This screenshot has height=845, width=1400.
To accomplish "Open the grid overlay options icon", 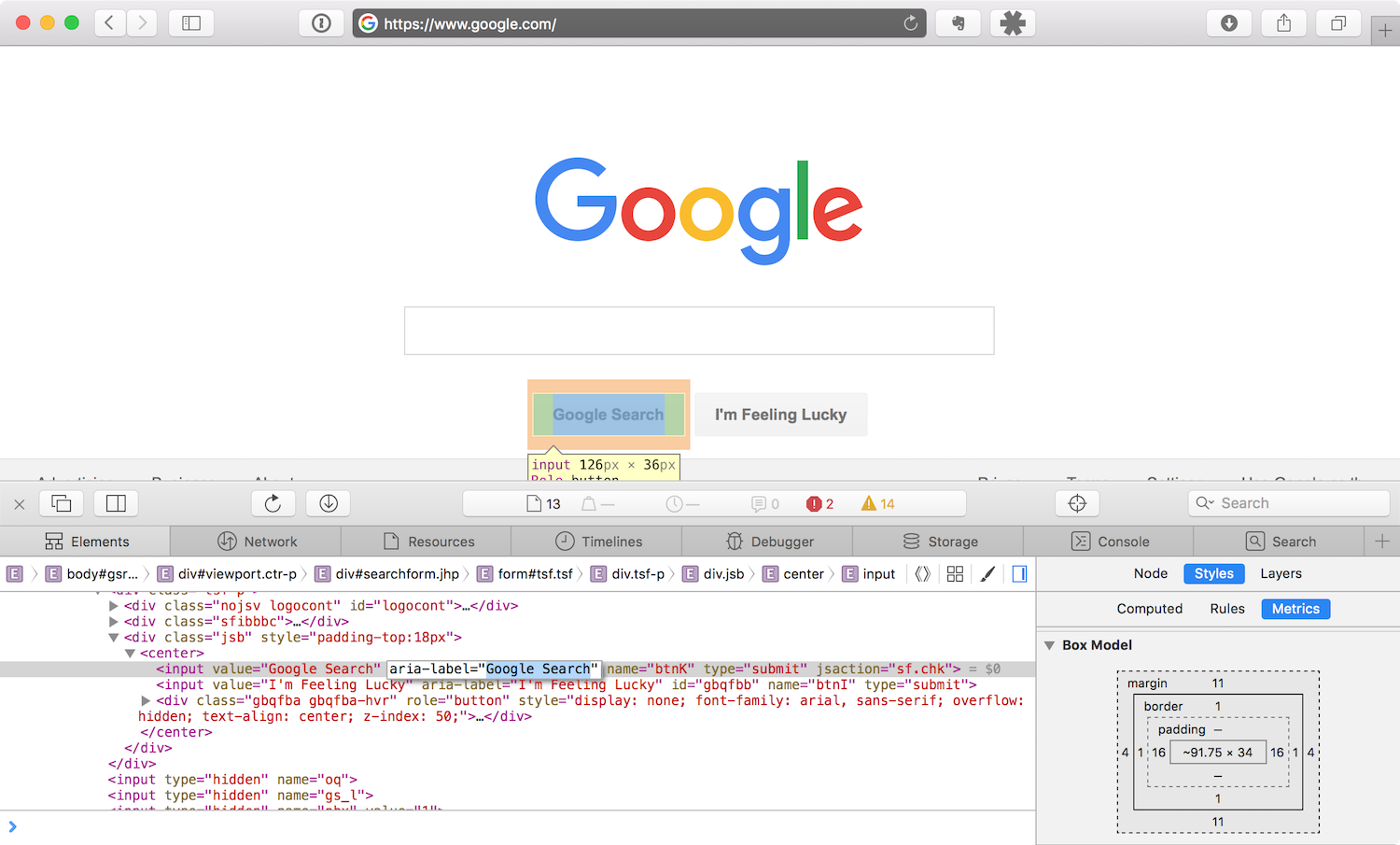I will (x=955, y=573).
